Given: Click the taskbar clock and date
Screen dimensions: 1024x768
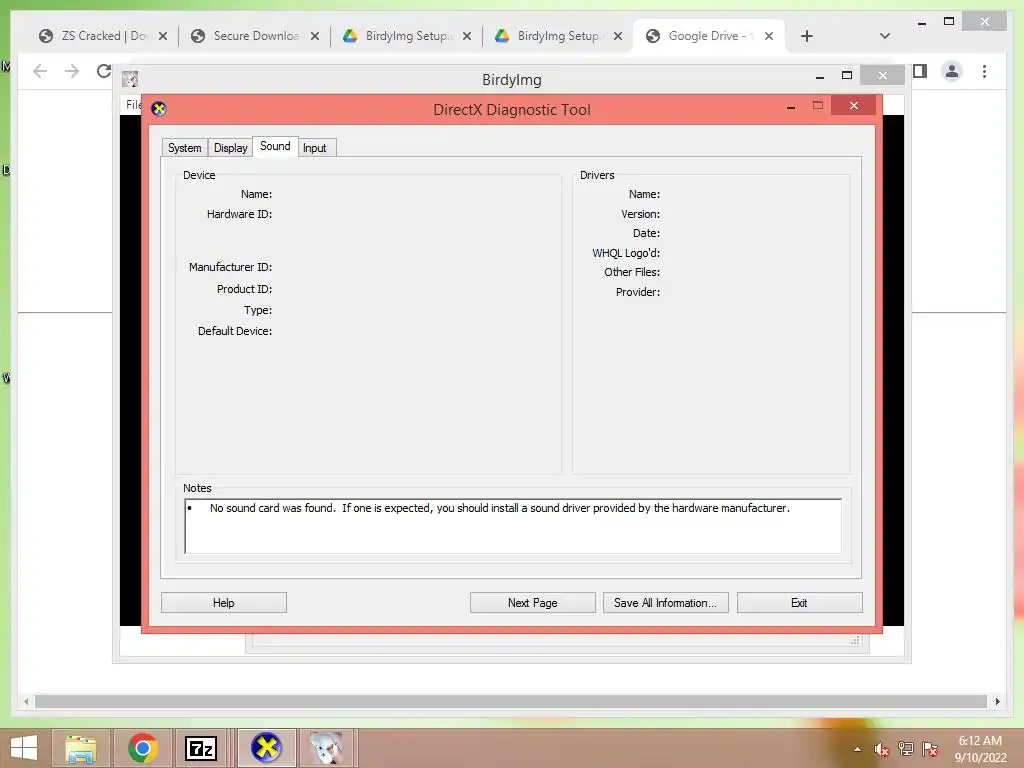Looking at the screenshot, I should point(980,749).
